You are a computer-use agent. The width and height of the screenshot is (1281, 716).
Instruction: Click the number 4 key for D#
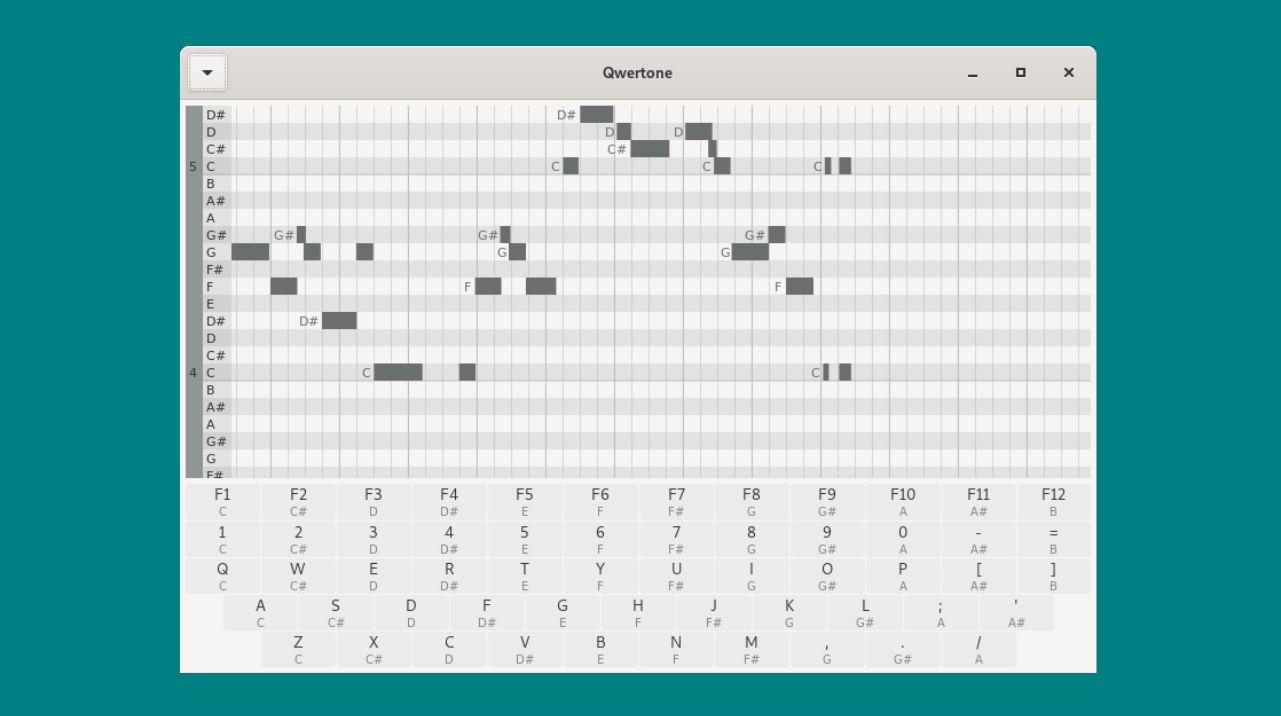click(x=449, y=540)
